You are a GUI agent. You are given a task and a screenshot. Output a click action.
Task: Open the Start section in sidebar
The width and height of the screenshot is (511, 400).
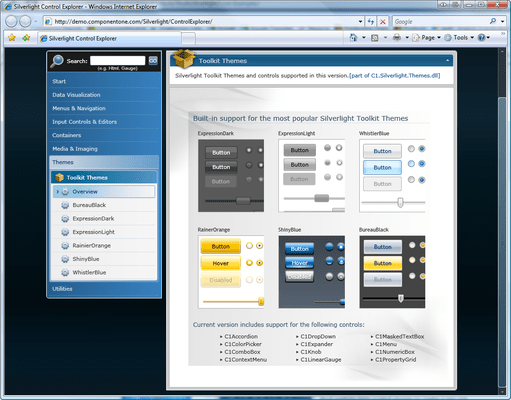click(x=104, y=81)
